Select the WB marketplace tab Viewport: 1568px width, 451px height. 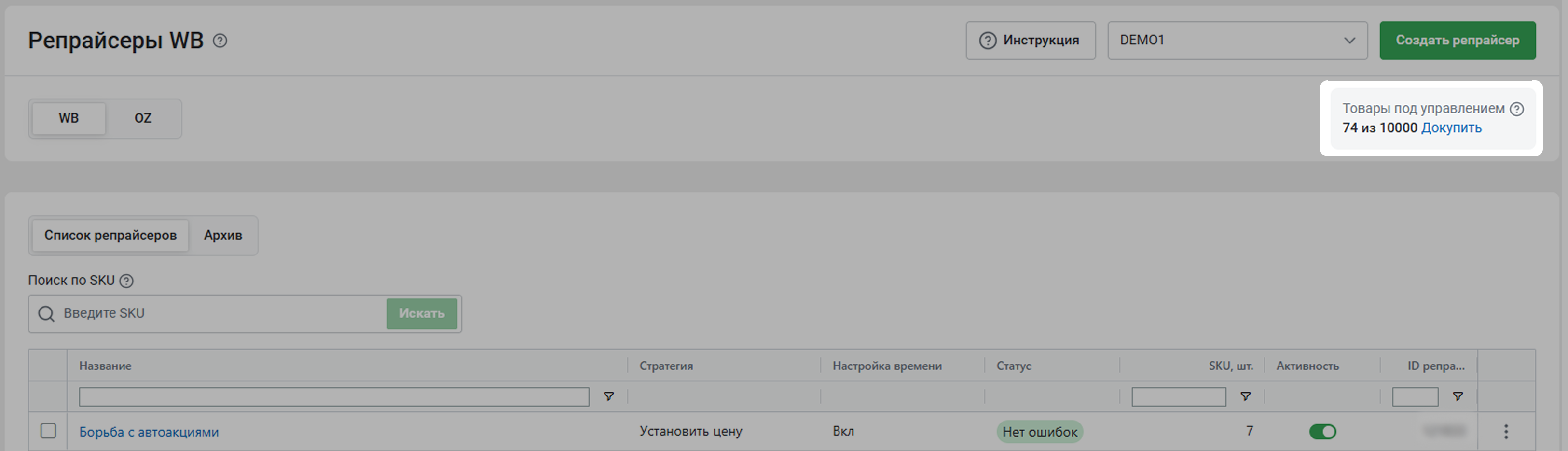[x=69, y=118]
